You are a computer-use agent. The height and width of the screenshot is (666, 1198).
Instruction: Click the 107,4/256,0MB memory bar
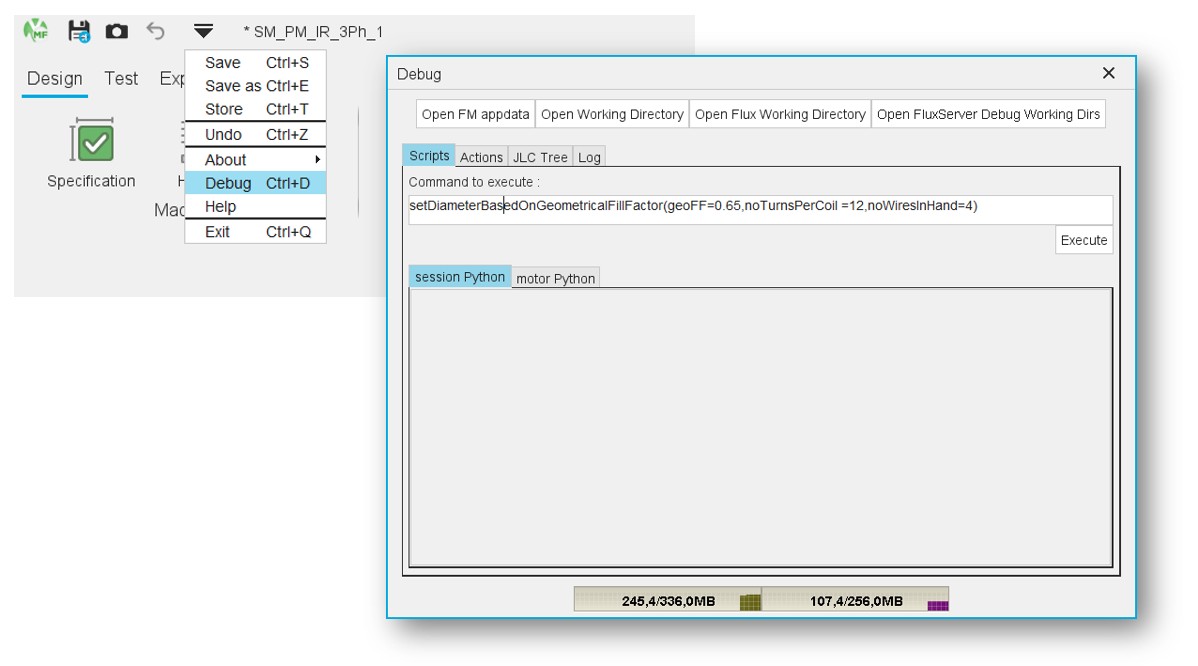coord(856,600)
